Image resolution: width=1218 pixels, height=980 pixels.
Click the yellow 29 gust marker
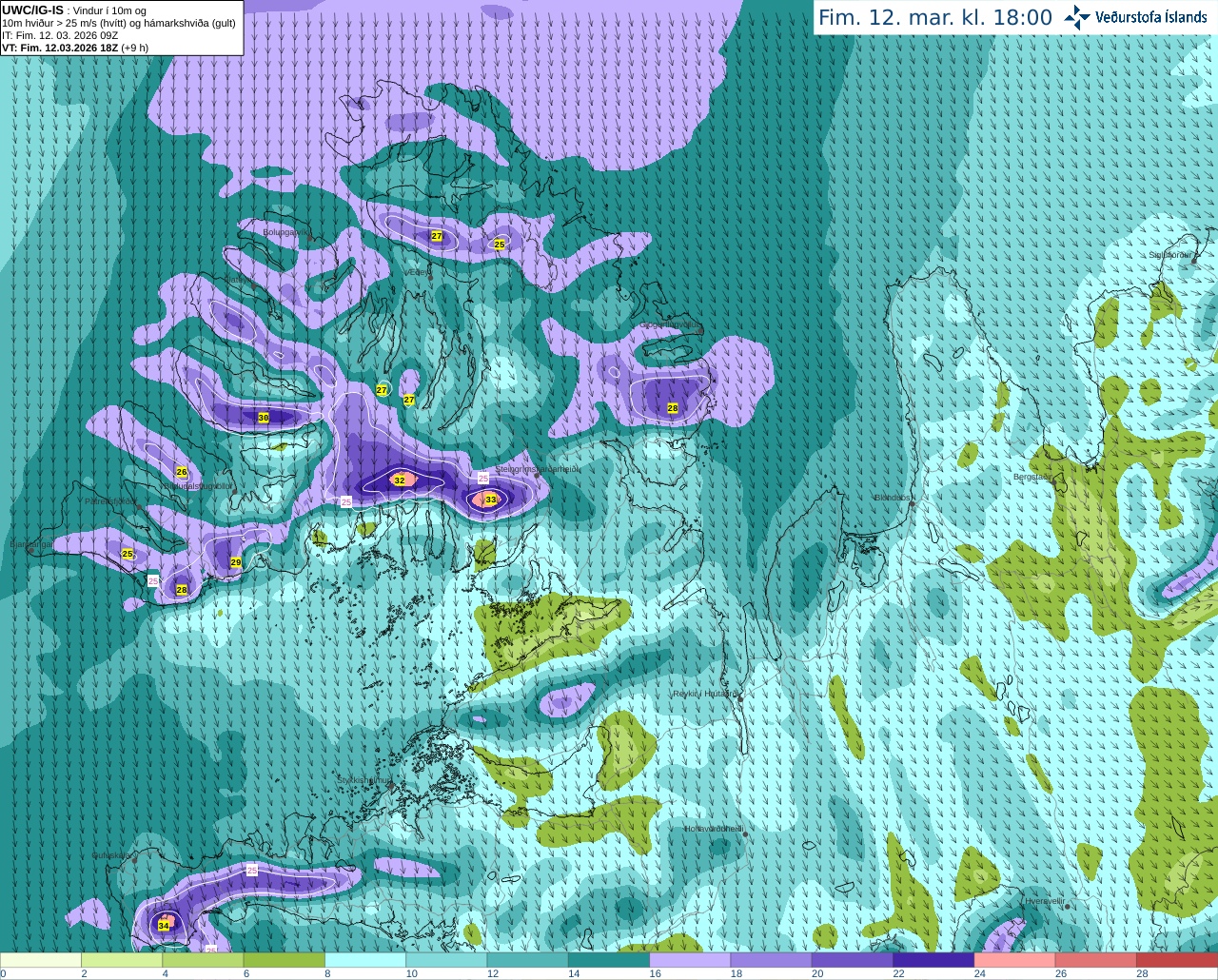236,562
